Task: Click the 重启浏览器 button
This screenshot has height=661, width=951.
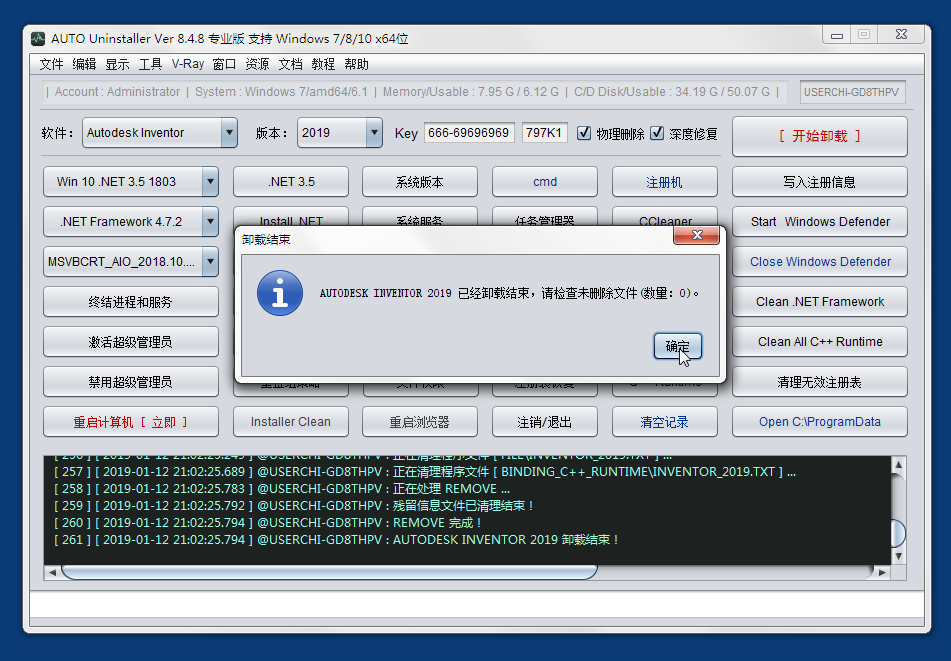Action: (420, 421)
